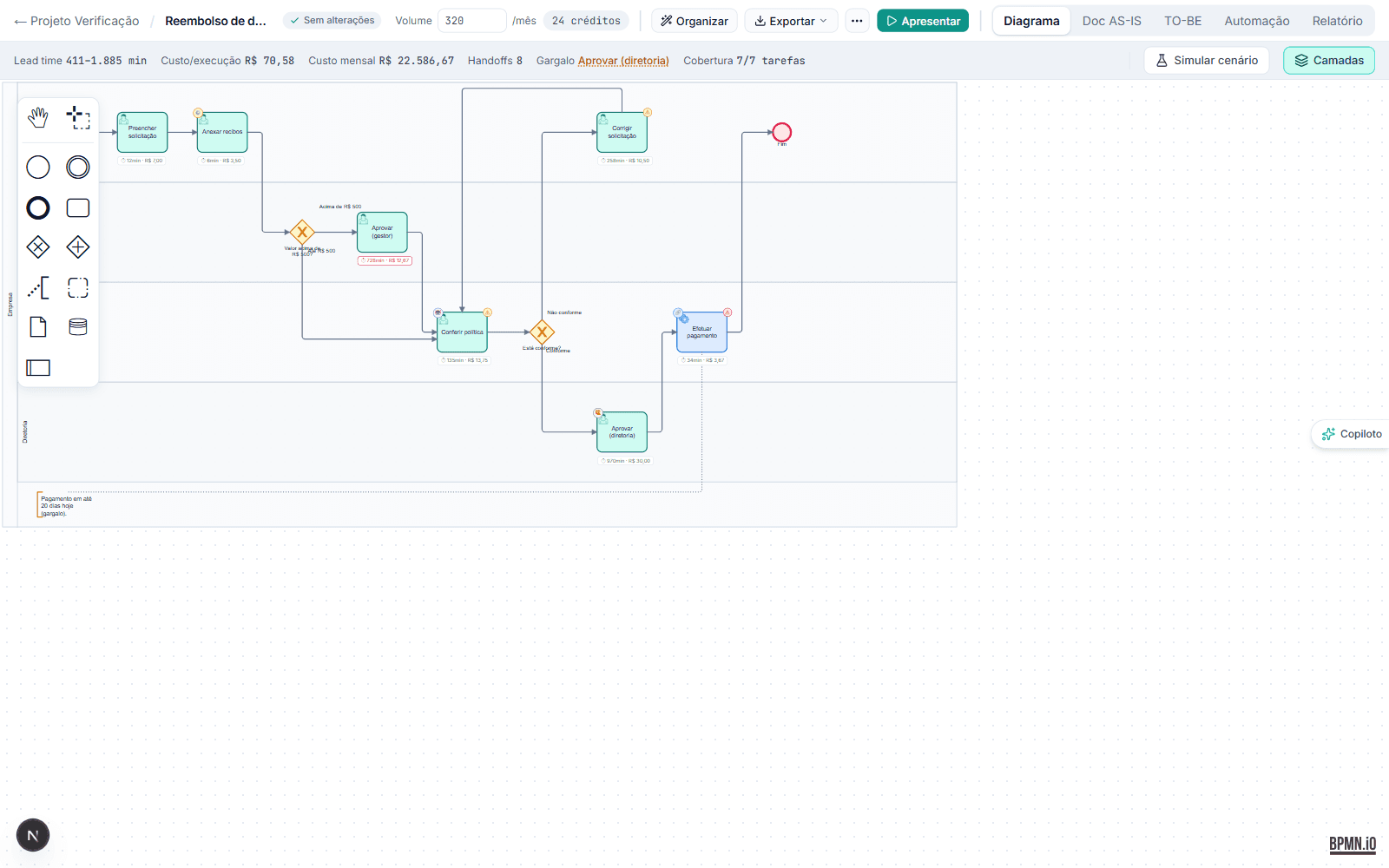The image size is (1389, 868).
Task: Create a data object page icon
Action: coord(38,327)
